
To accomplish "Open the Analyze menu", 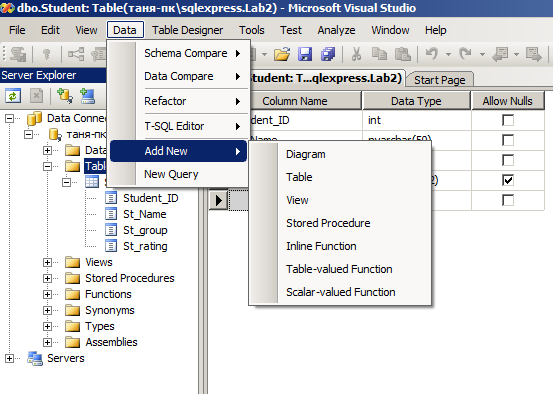I will coord(336,30).
